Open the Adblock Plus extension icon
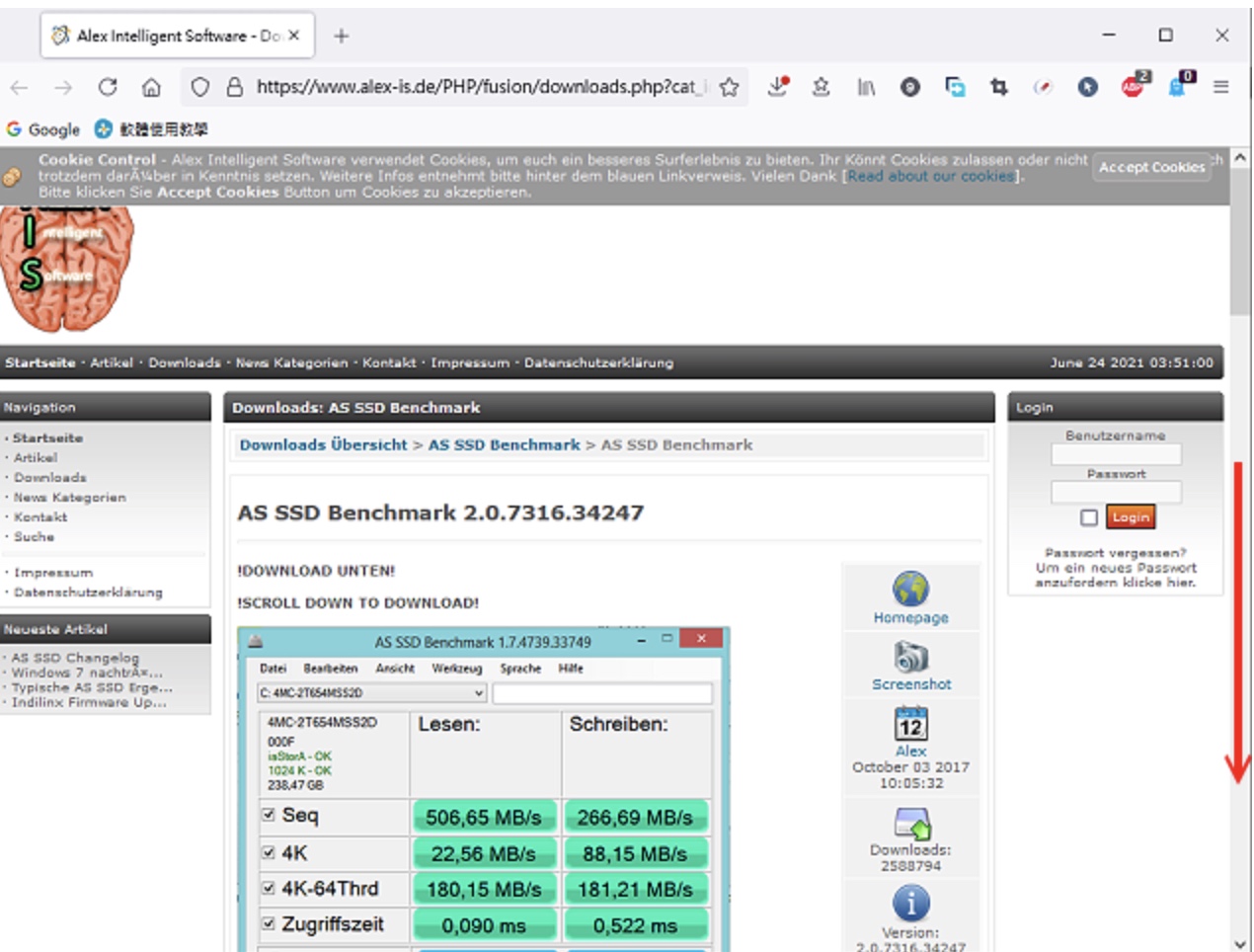 (1134, 86)
